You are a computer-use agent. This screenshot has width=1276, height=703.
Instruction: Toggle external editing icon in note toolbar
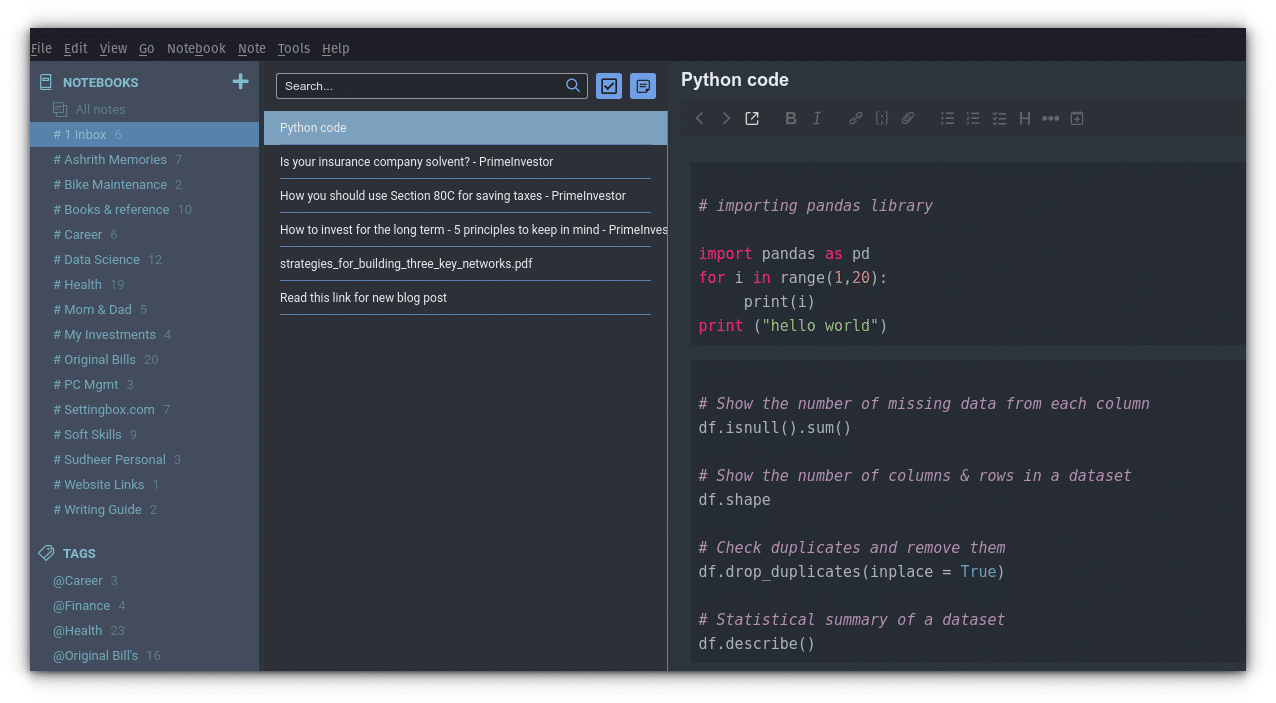[752, 118]
